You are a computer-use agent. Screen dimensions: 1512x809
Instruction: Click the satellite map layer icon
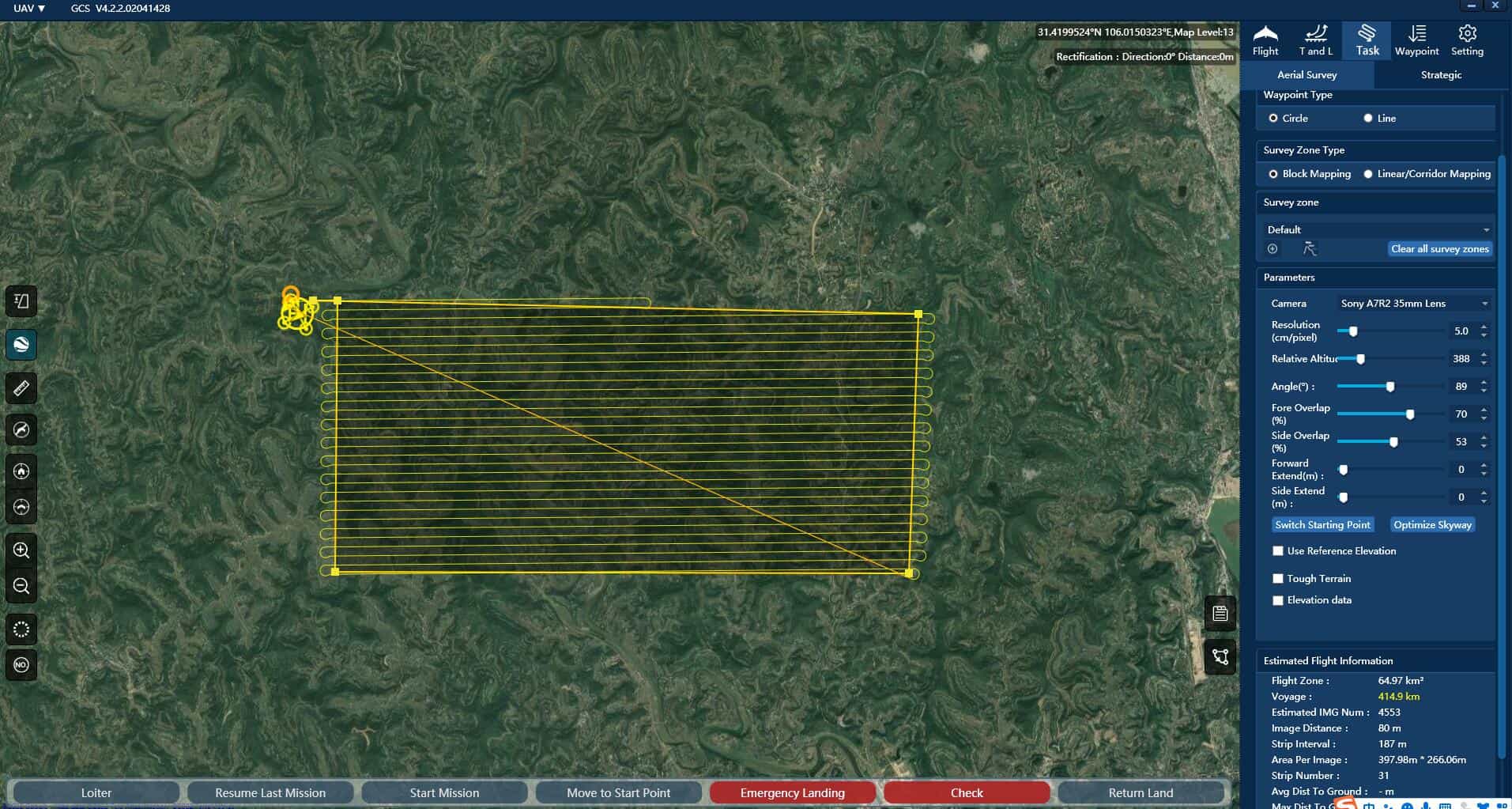click(21, 345)
